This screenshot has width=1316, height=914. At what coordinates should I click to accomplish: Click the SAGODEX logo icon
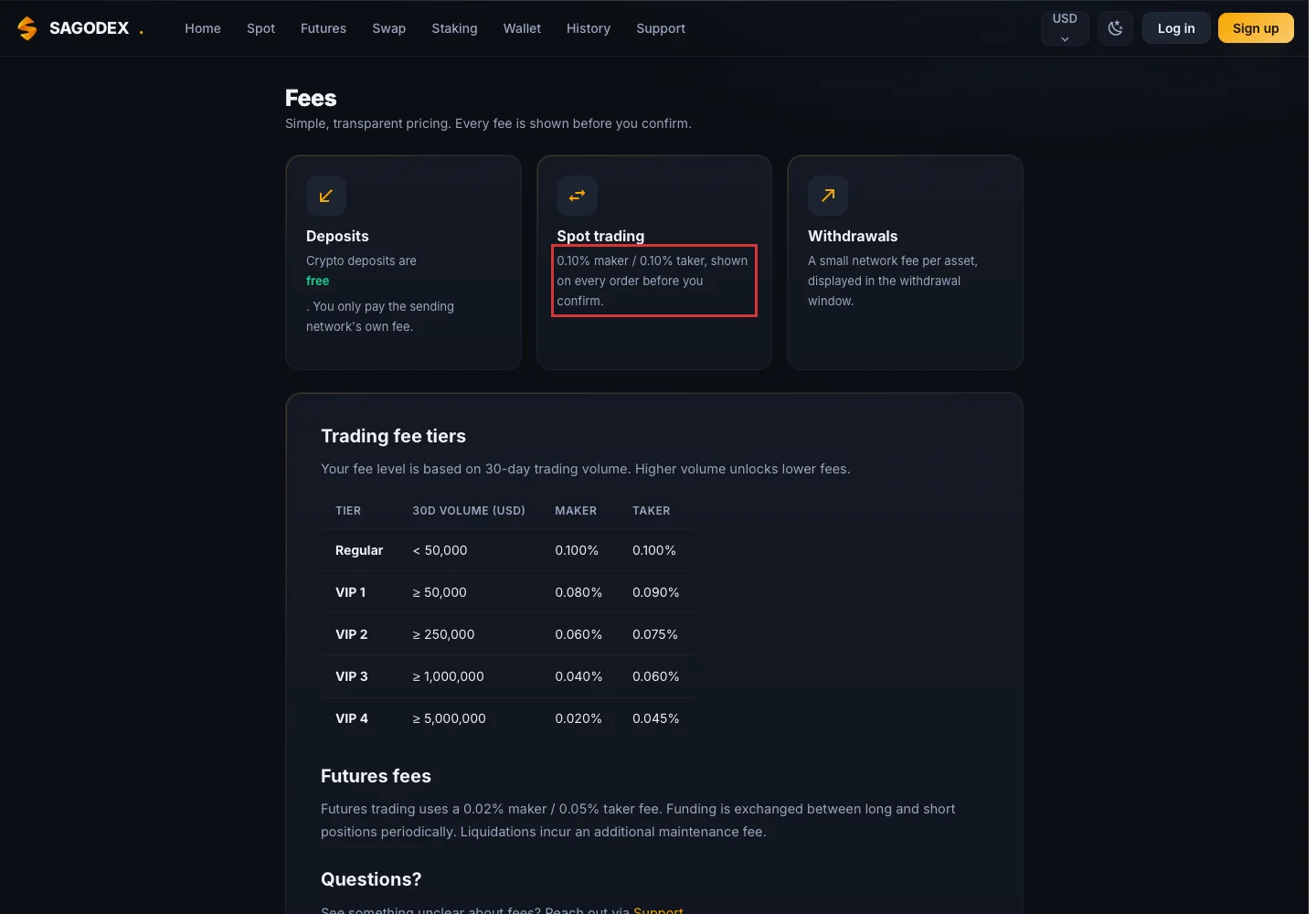pos(27,28)
